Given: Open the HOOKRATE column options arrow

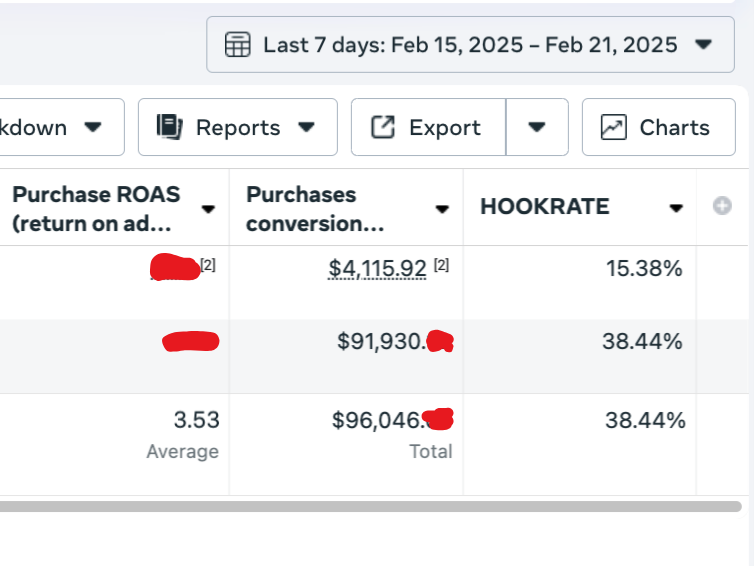Looking at the screenshot, I should pos(676,208).
